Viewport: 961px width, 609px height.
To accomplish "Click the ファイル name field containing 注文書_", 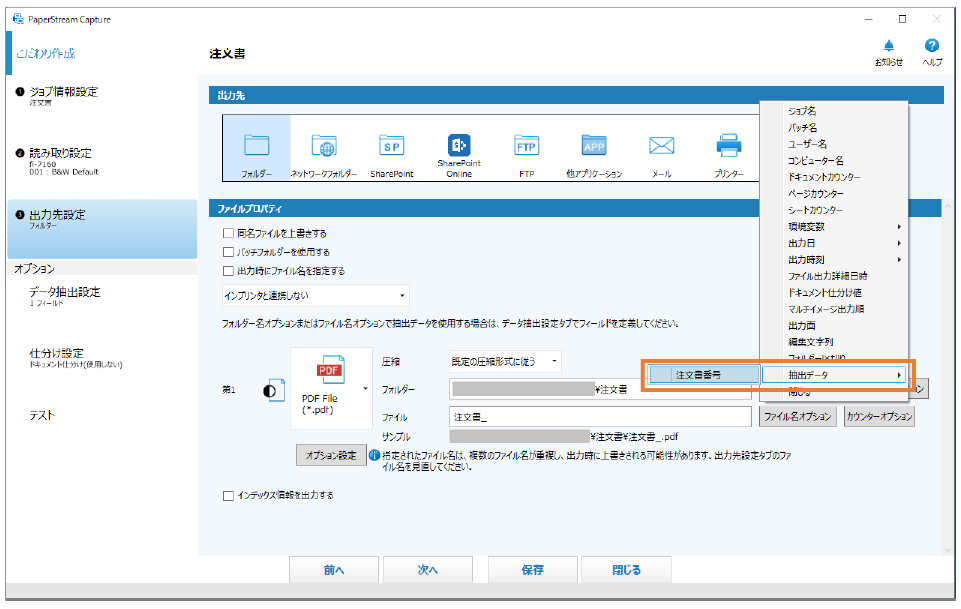I will 600,417.
